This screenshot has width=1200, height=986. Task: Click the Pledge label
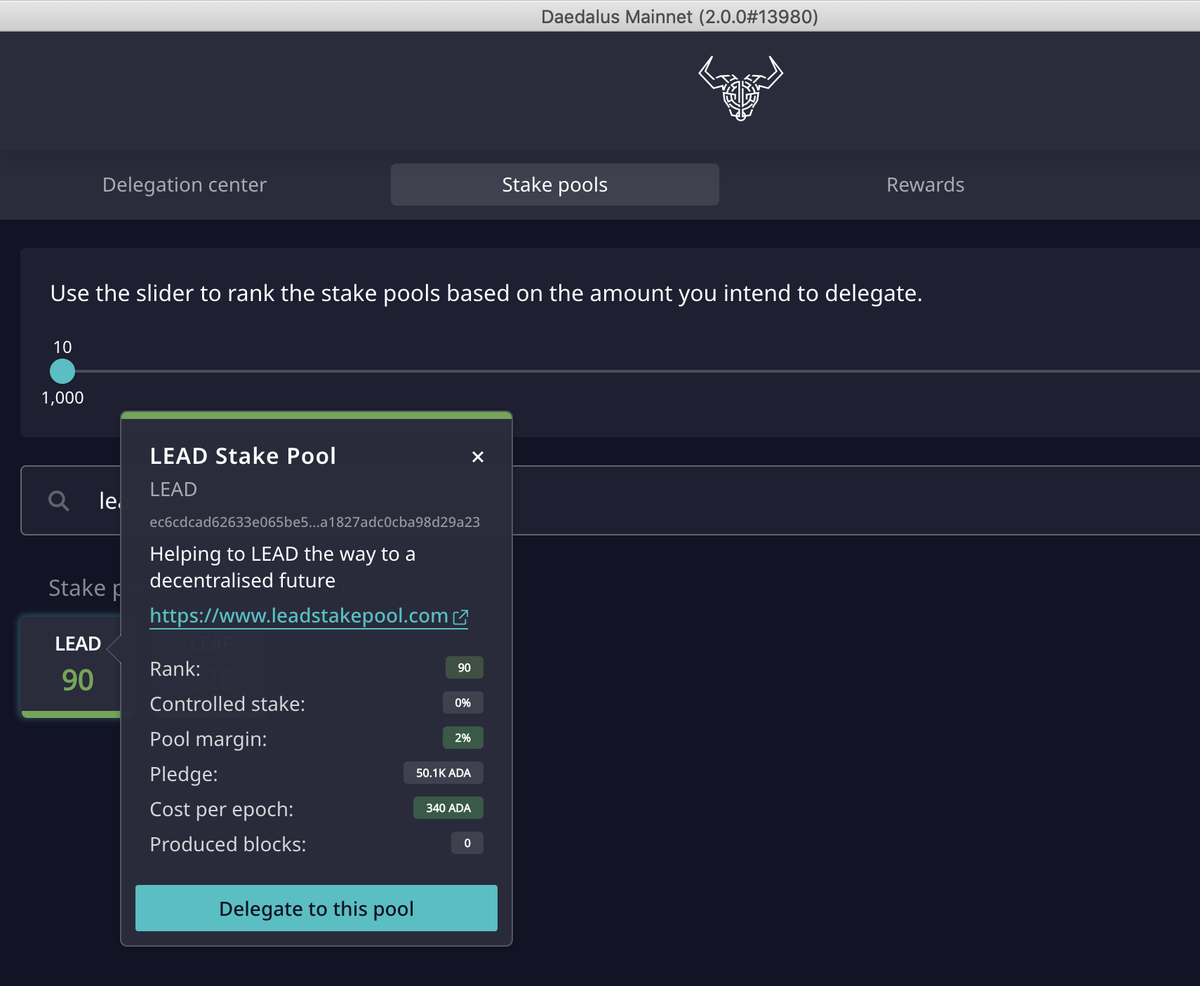(183, 774)
